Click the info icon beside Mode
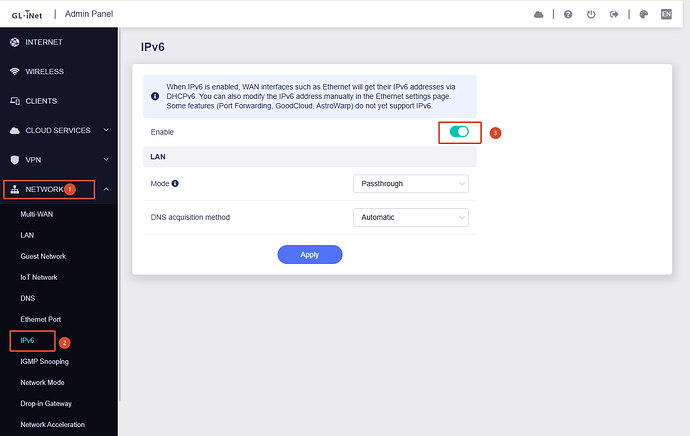690x436 pixels. click(175, 183)
